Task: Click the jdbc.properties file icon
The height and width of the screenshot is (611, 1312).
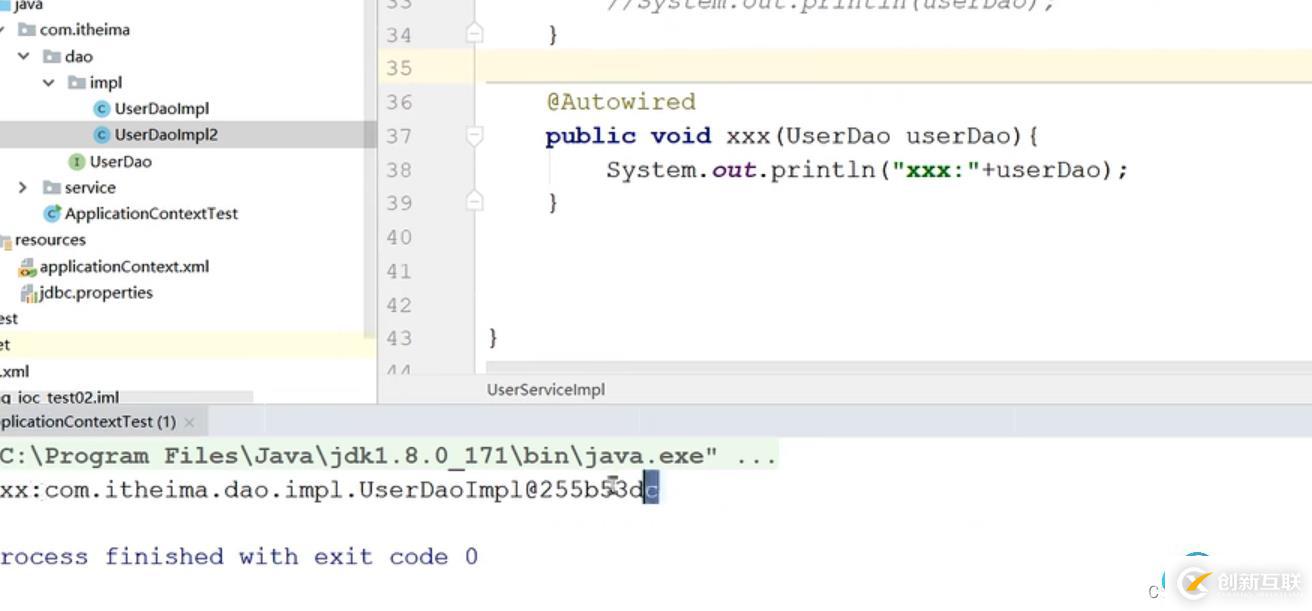Action: (x=28, y=293)
